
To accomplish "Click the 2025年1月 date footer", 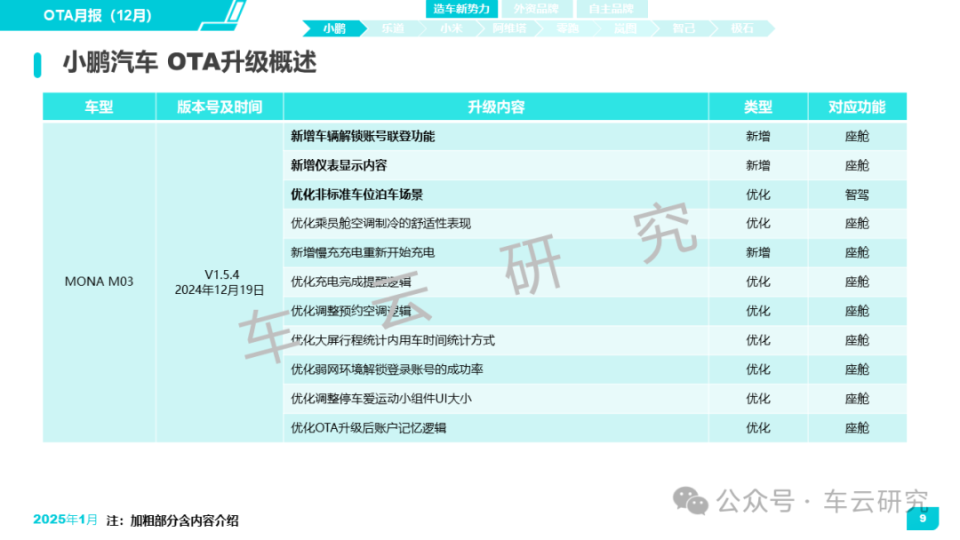I will tap(65, 520).
